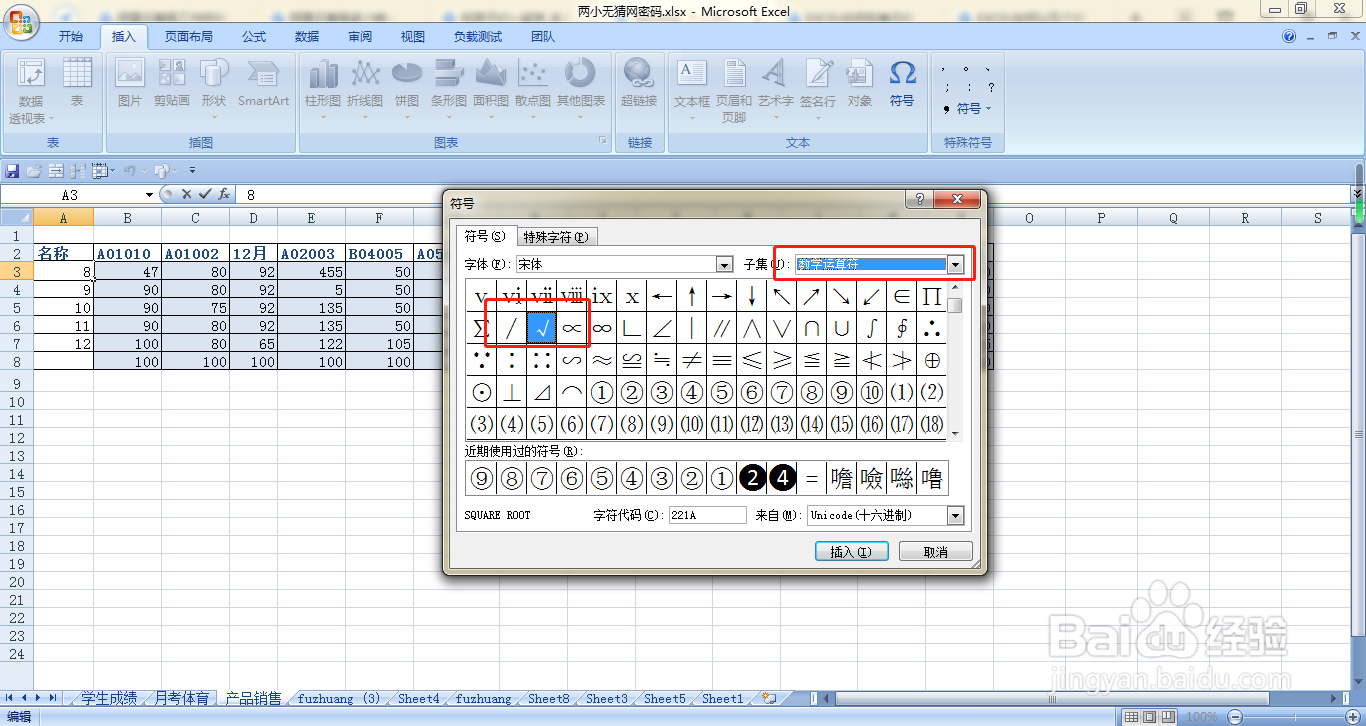The width and height of the screenshot is (1366, 726).
Task: Insert a 图片 picture from ribbon
Action: [x=130, y=84]
